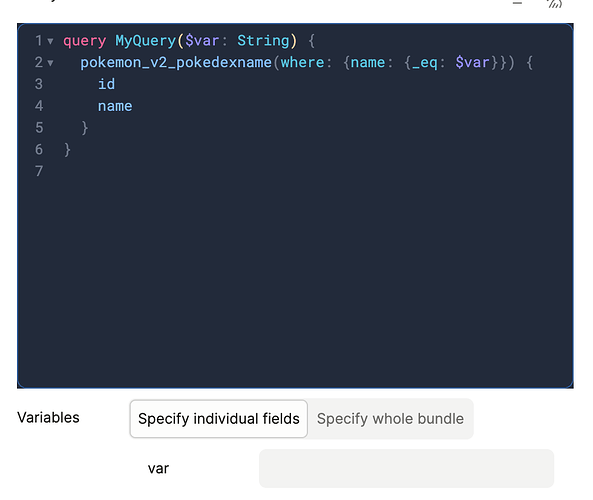Image resolution: width=593 pixels, height=500 pixels.
Task: Click the Variables section label
Action: 48,418
